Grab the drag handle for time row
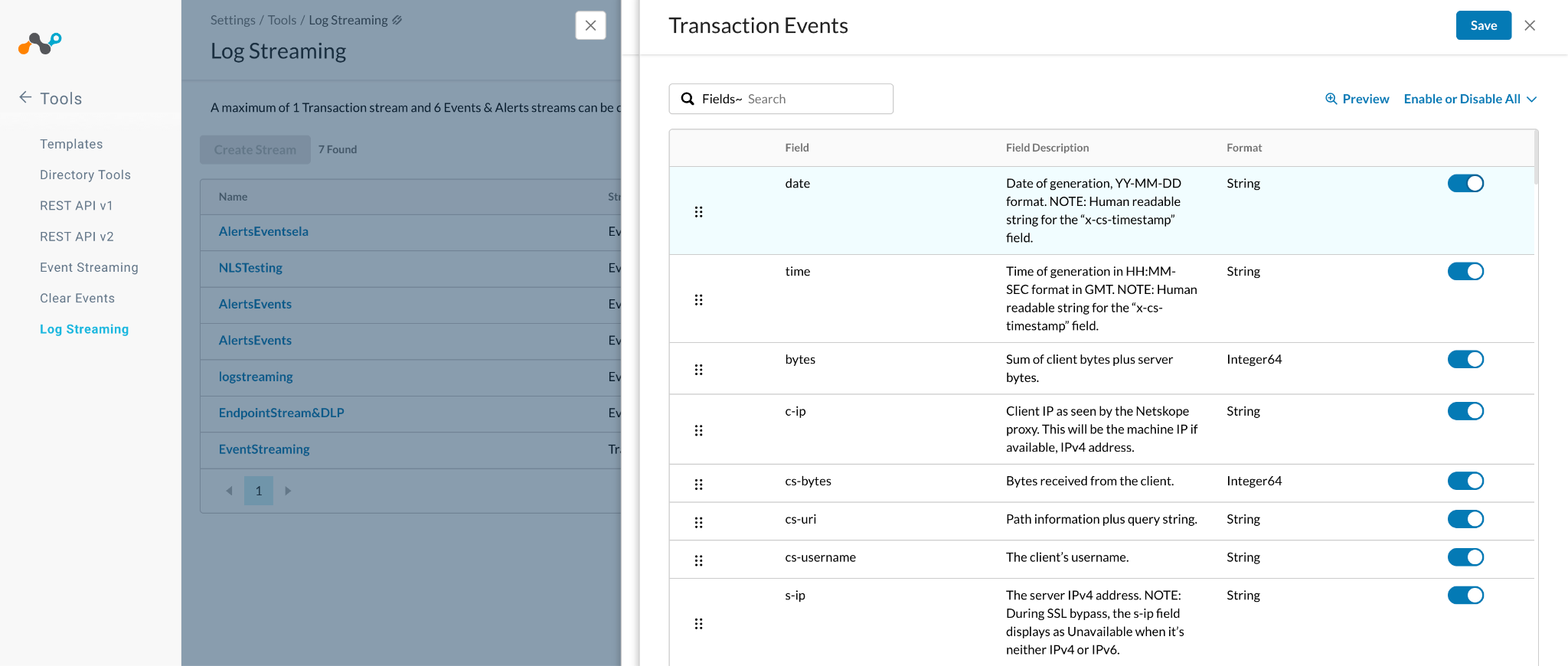Screen dimensions: 1568x666 (x=698, y=299)
